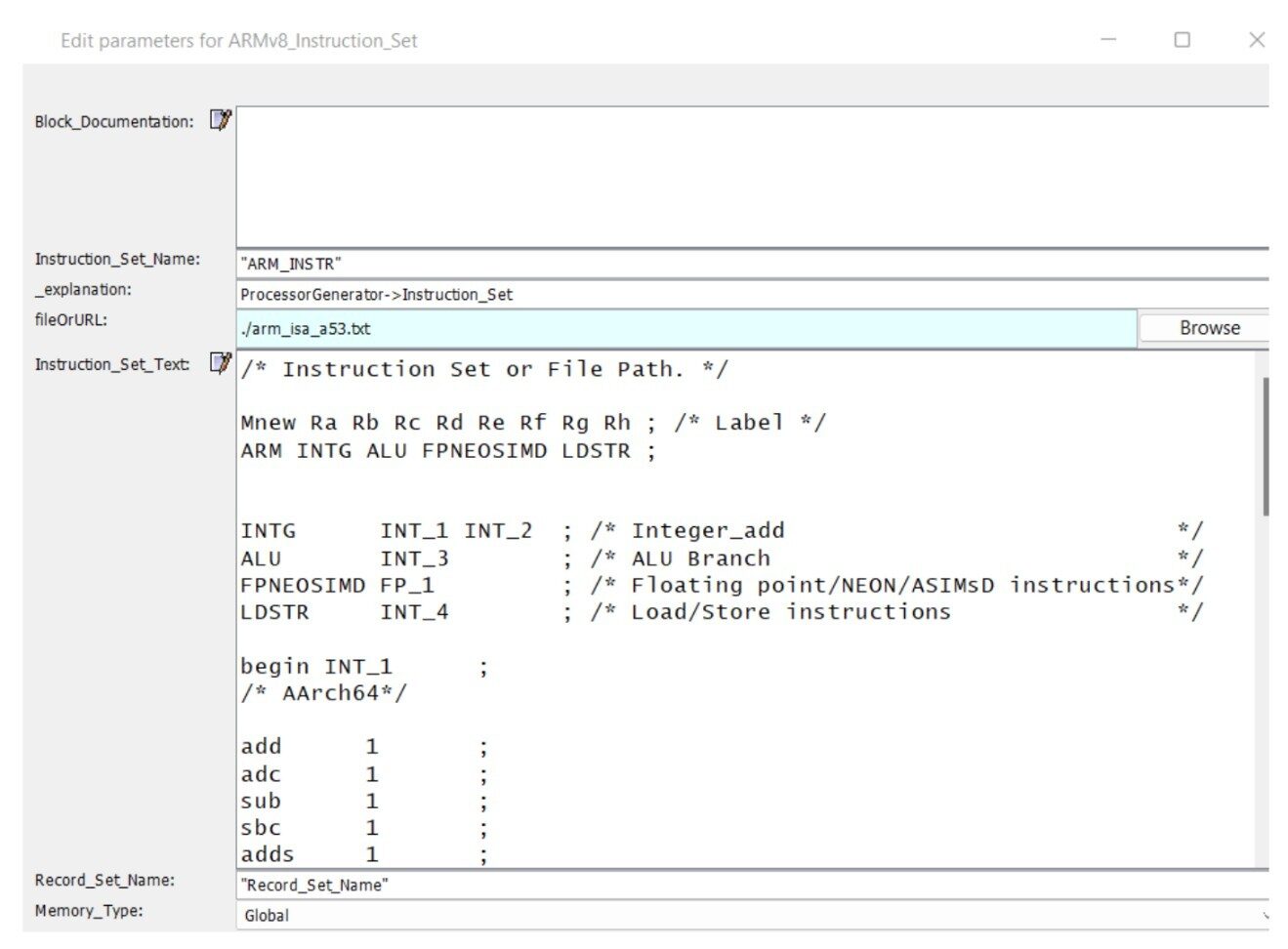Focus the Record_Set_Name input field
The width and height of the screenshot is (1288, 949).
(752, 885)
